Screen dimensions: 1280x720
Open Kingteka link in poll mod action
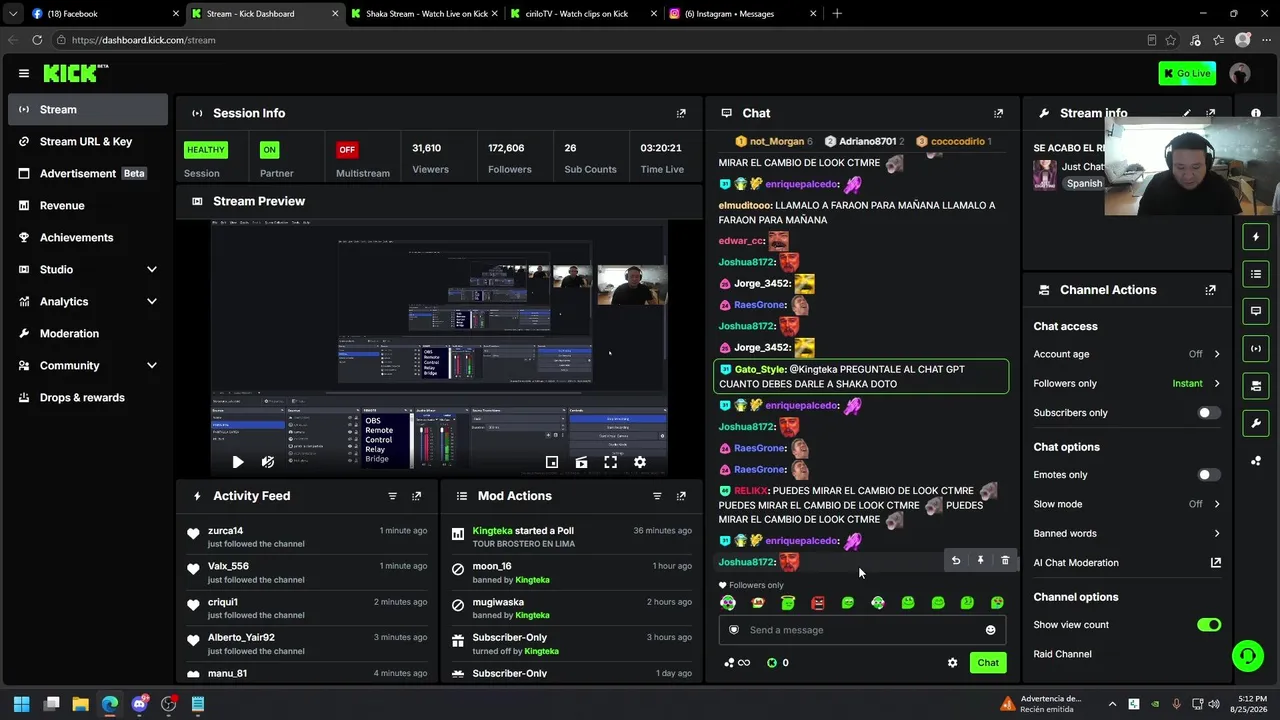492,531
